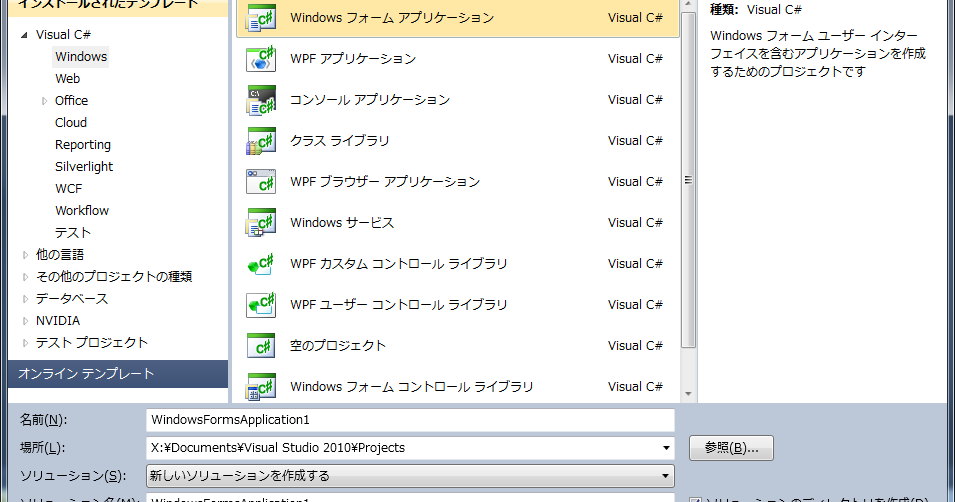Click Visual C# label in WPF ブラウザー row

point(635,182)
